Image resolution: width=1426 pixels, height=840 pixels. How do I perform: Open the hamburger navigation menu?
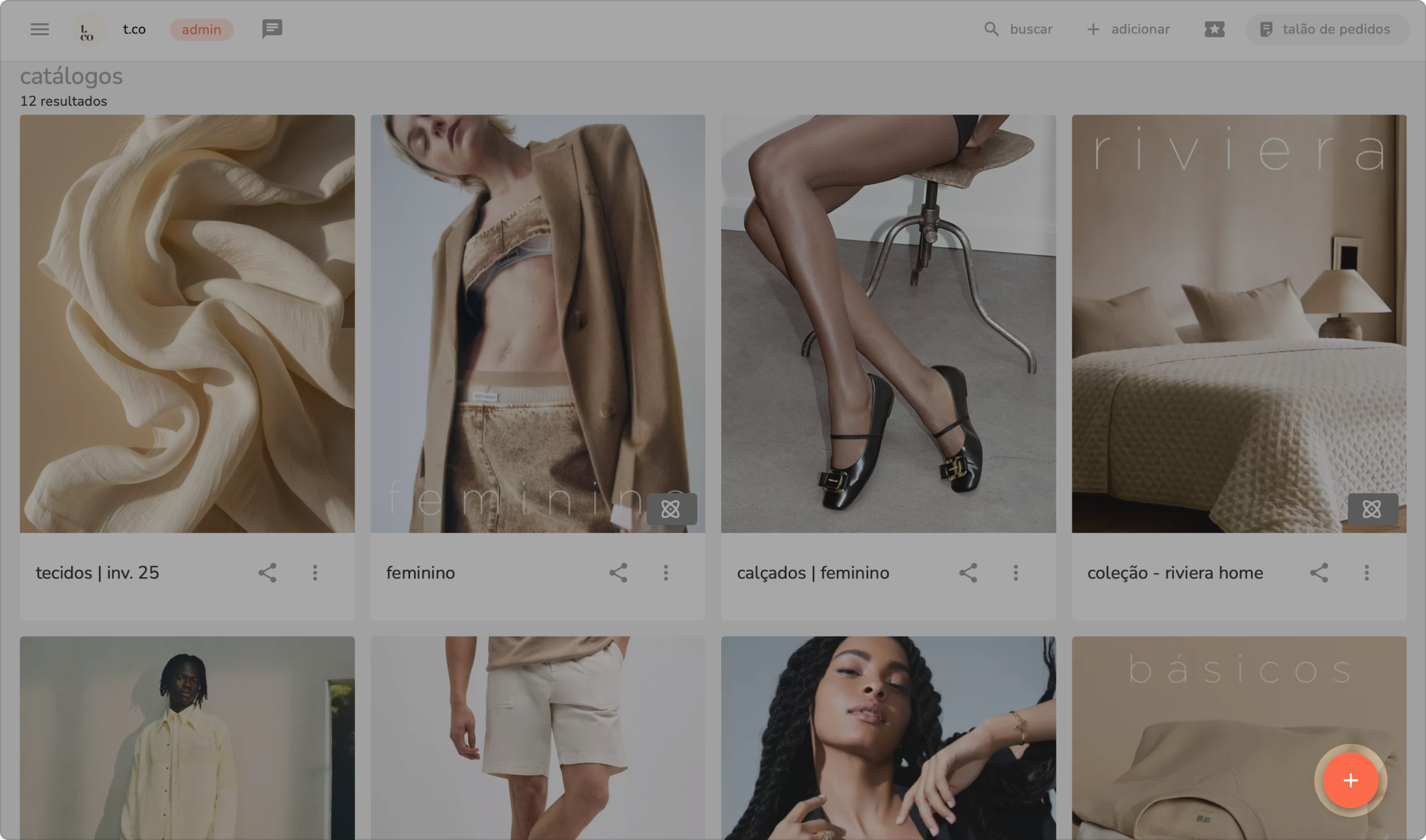[39, 29]
